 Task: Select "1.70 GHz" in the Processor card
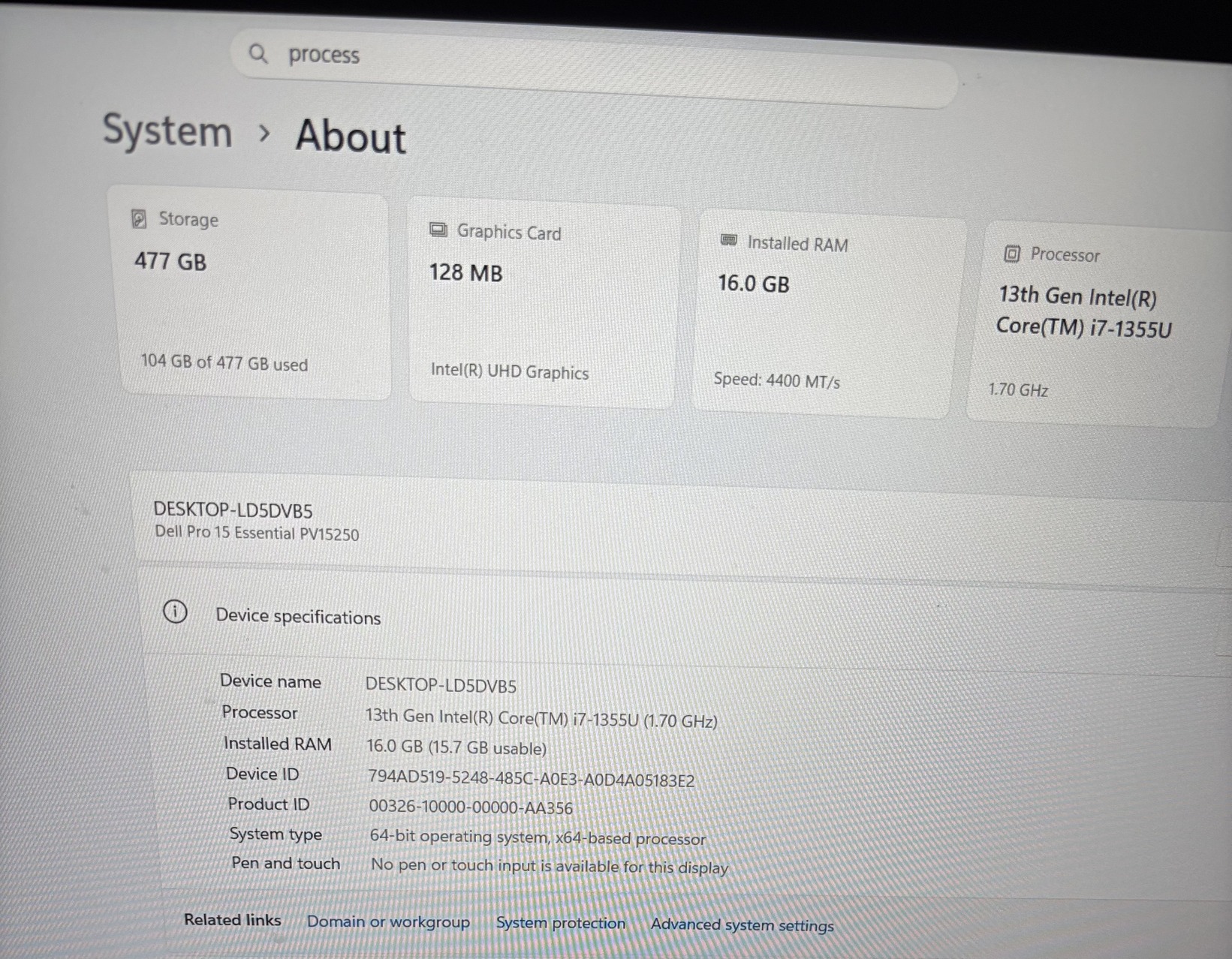[1018, 389]
